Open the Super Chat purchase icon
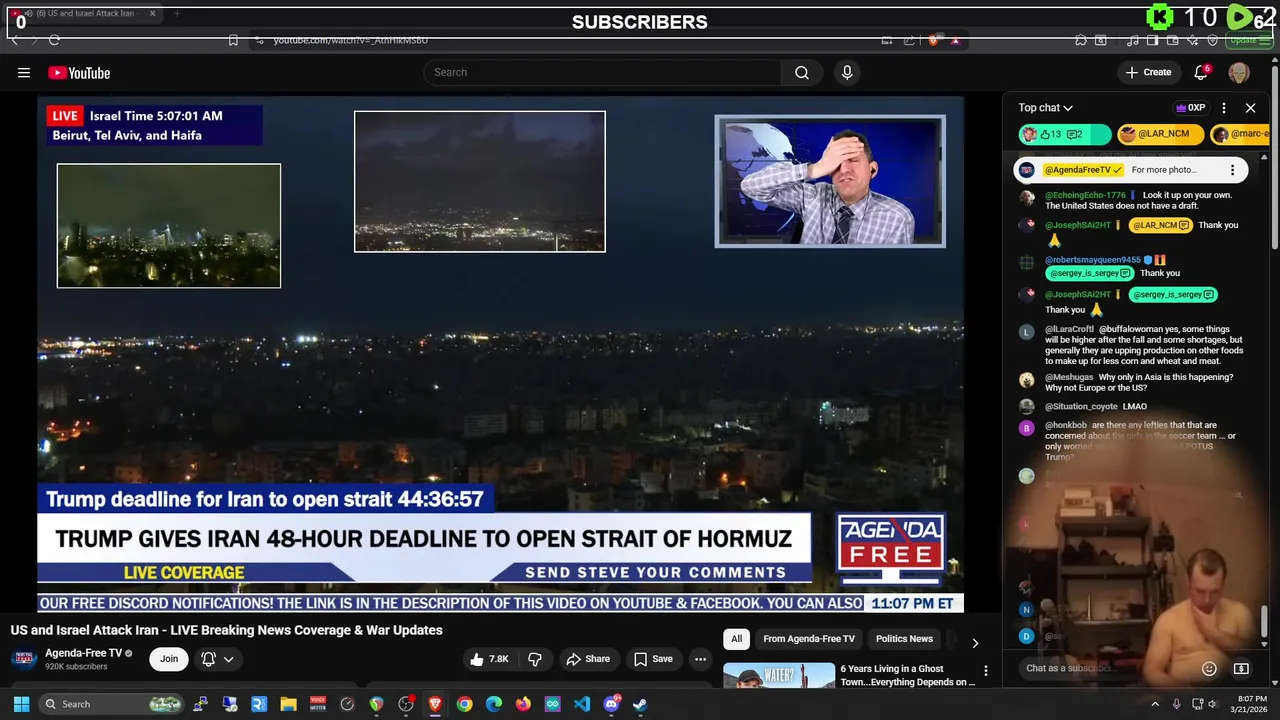 tap(1241, 668)
